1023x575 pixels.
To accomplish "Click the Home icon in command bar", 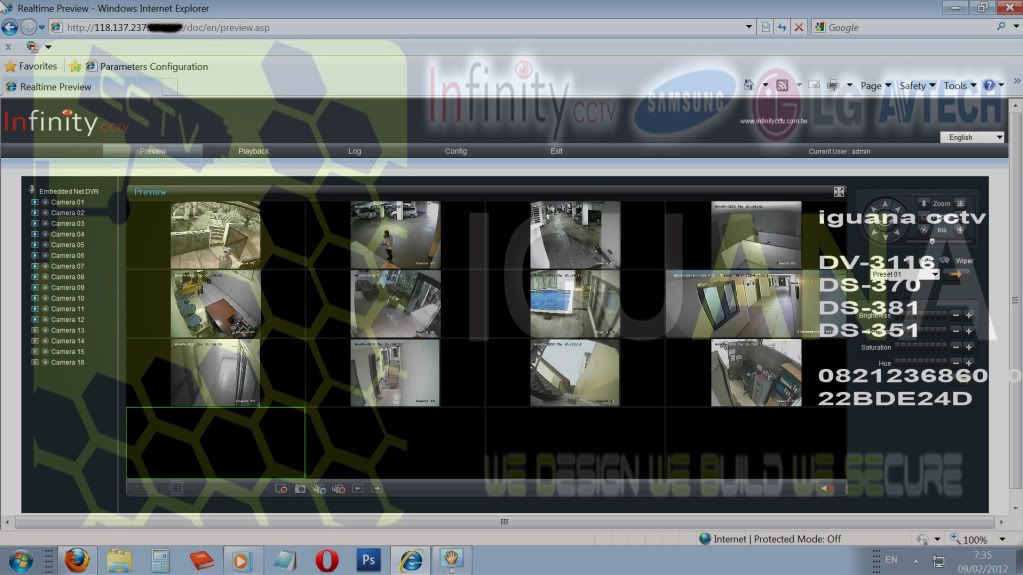I will [x=749, y=85].
